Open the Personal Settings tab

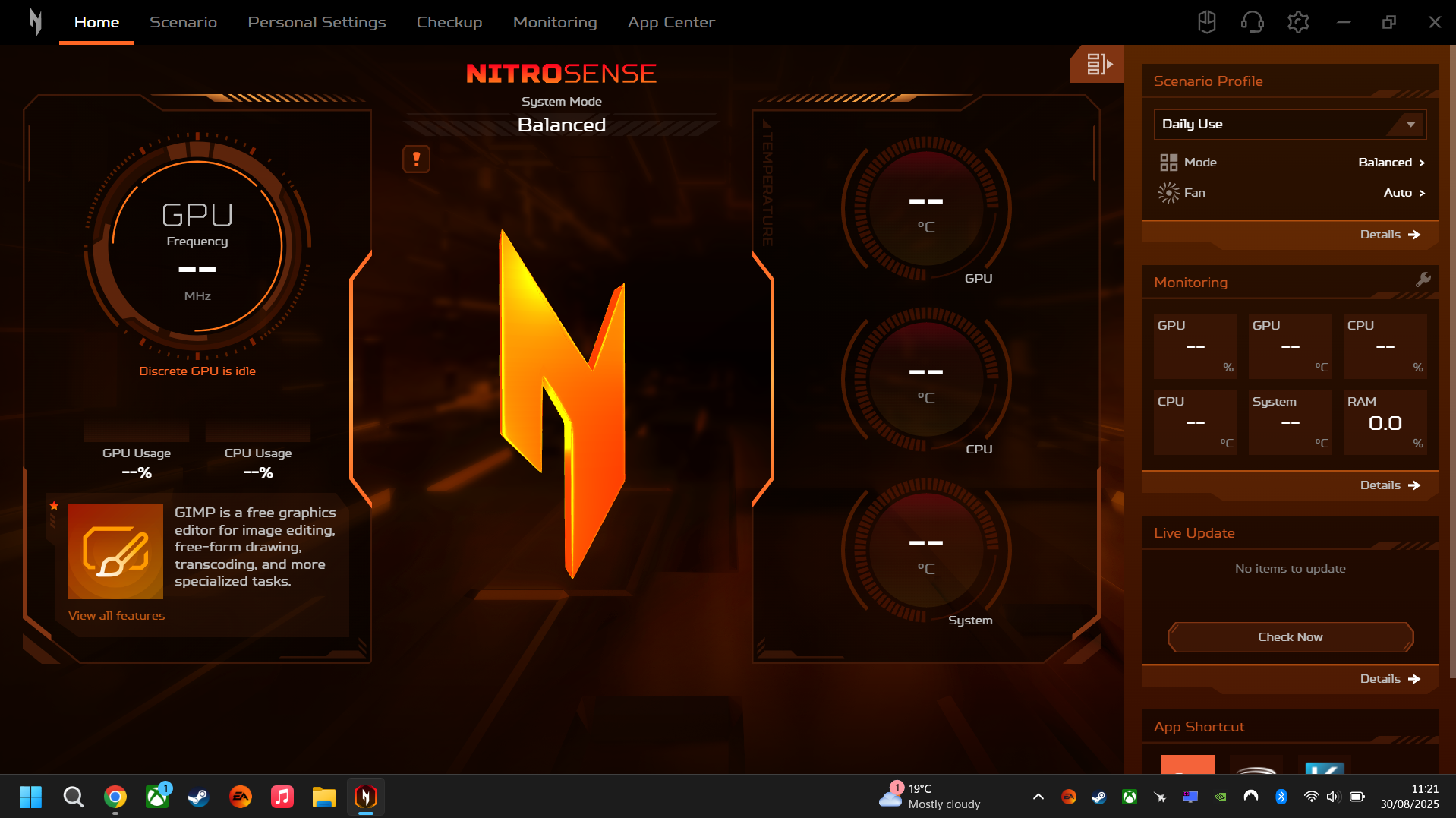point(317,22)
